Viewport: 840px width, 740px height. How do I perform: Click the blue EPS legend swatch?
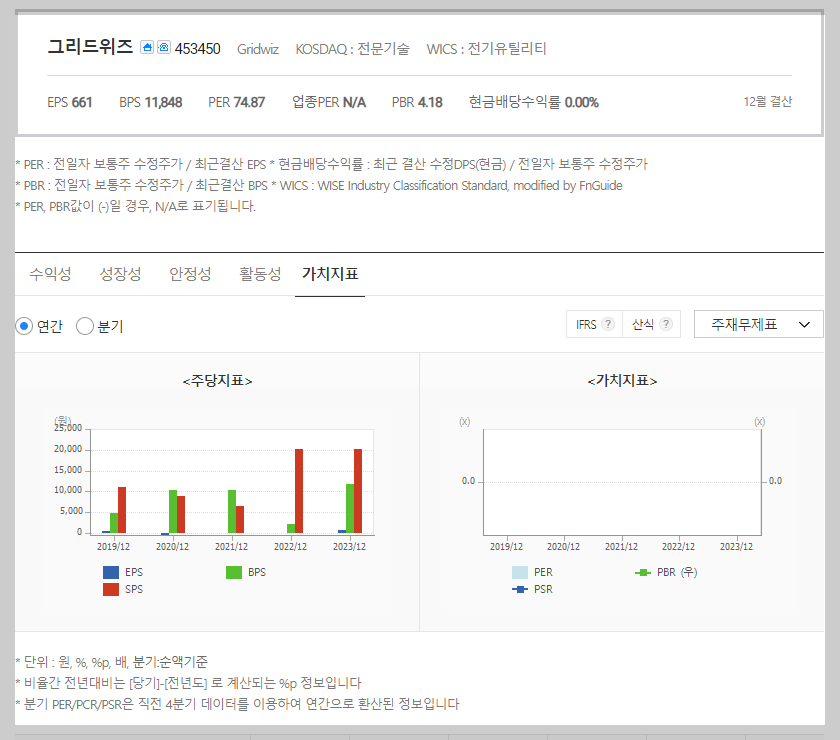coord(111,572)
